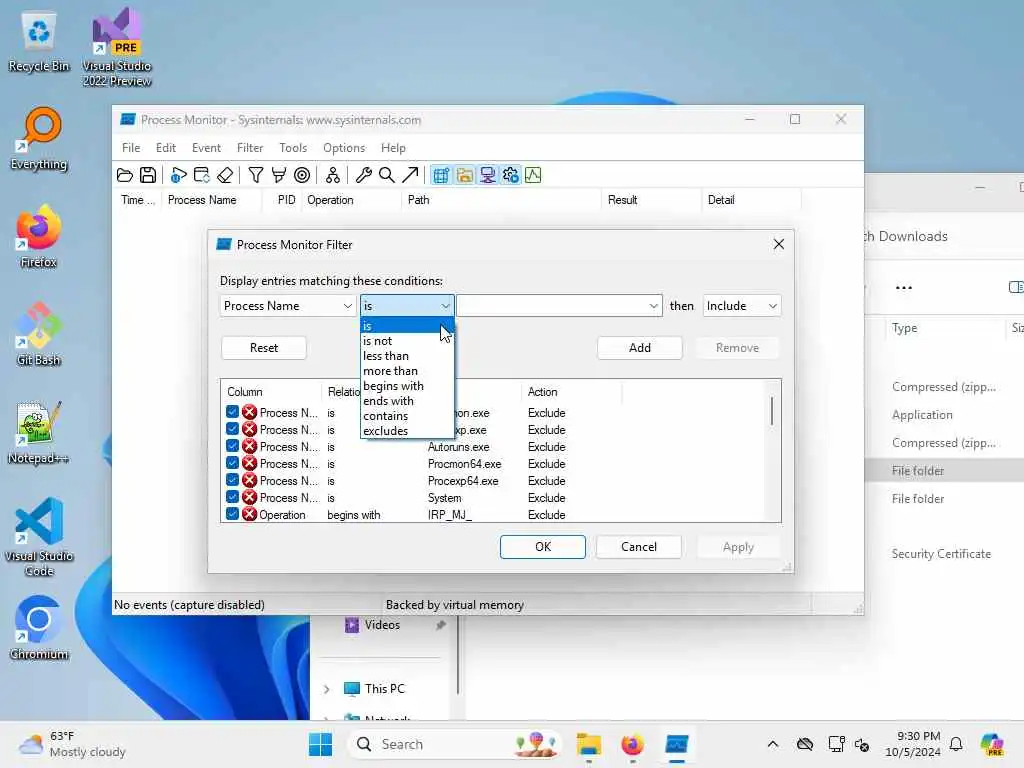Click the Add button

[x=640, y=348]
